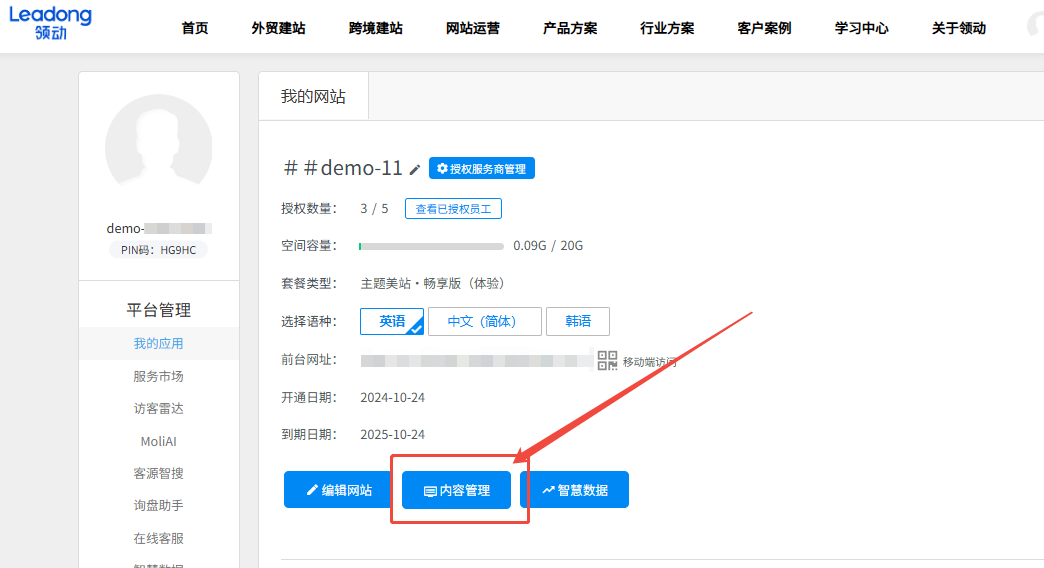The height and width of the screenshot is (568, 1044).
Task: Click the 空间容量 usage progress bar
Action: [x=431, y=246]
